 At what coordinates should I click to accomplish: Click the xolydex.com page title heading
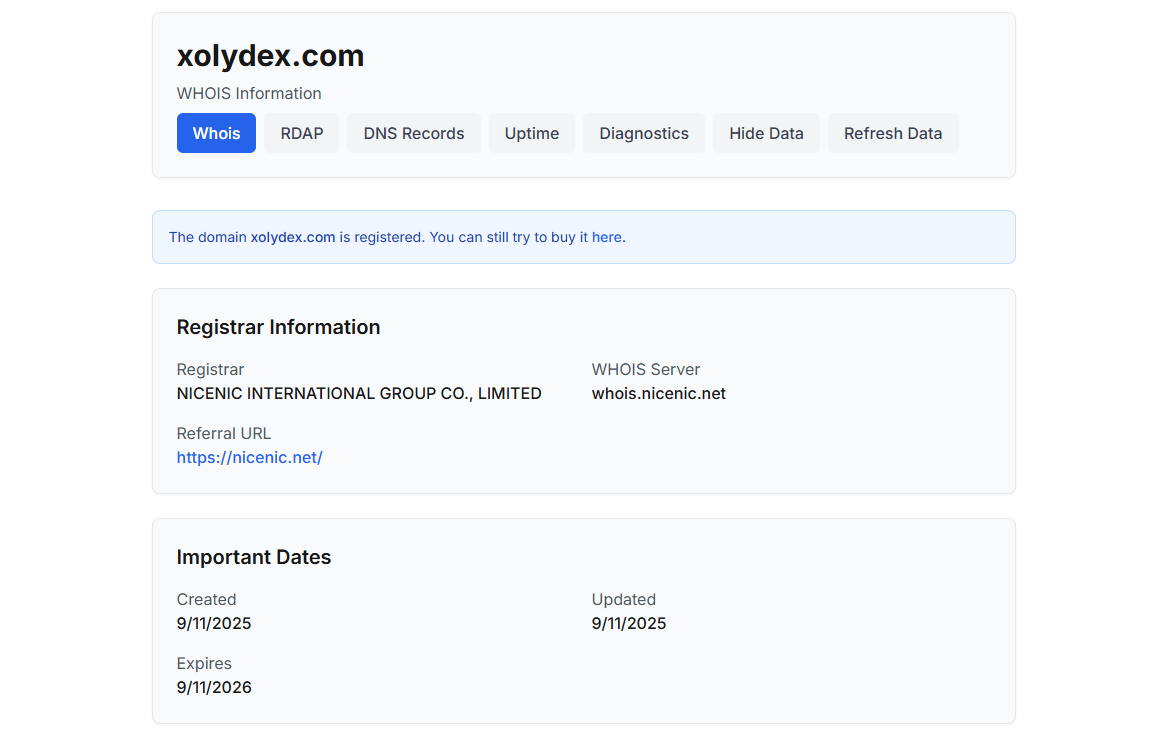(x=270, y=56)
